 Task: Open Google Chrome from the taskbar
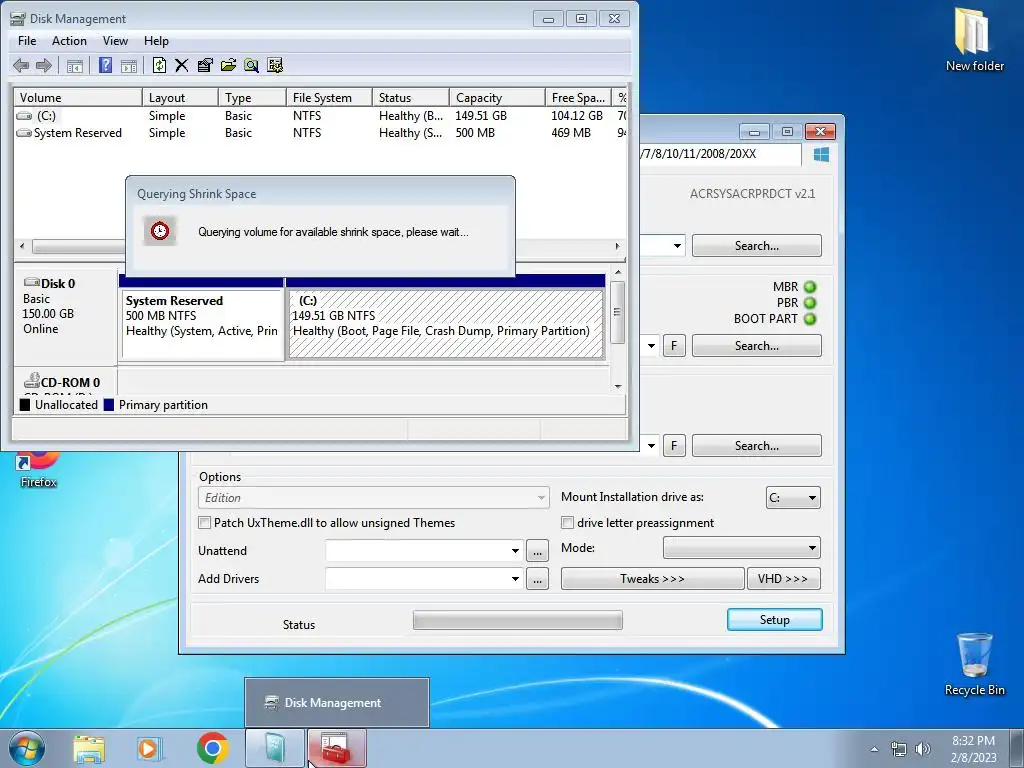click(212, 748)
